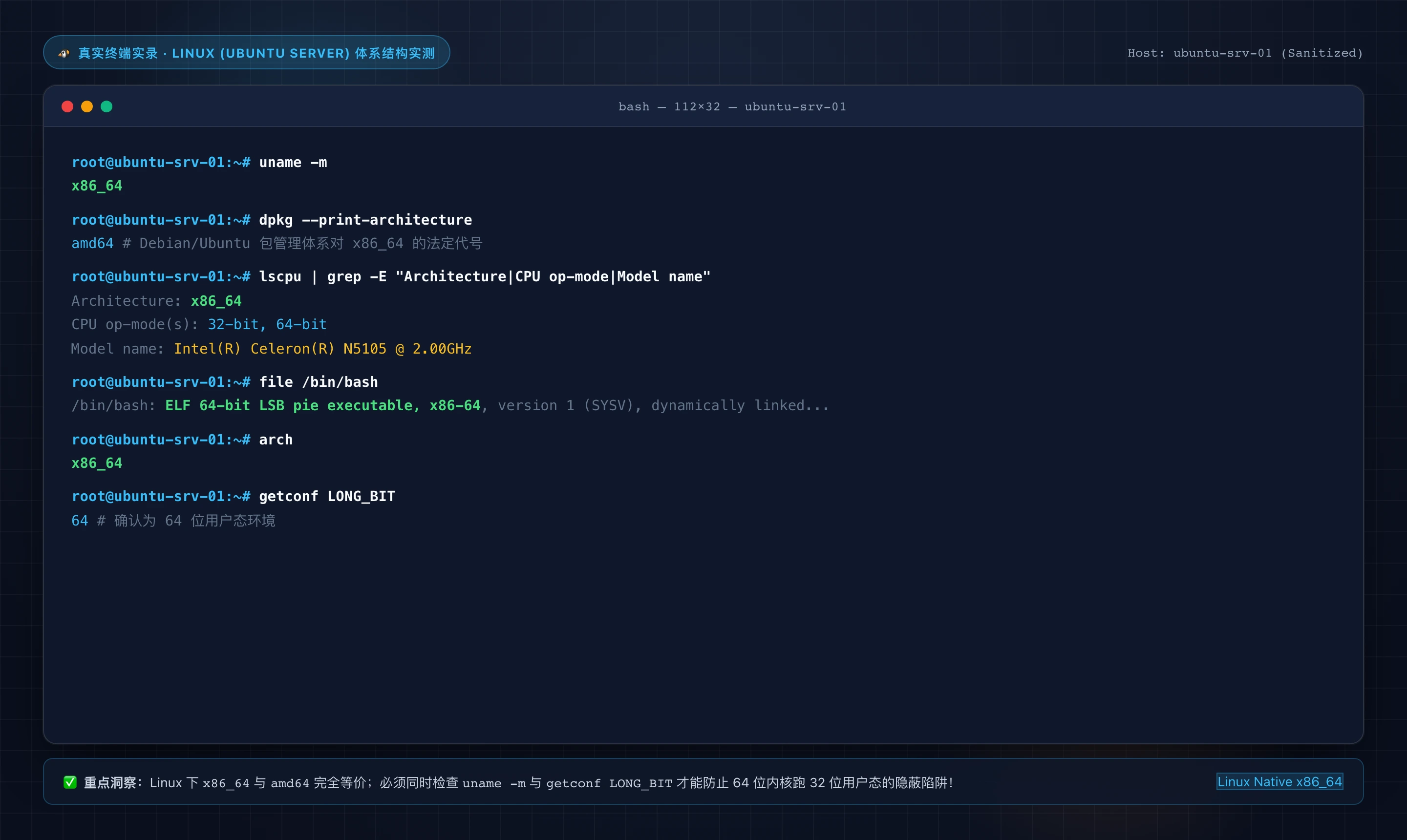The width and height of the screenshot is (1407, 840).
Task: Click the amd64 output value
Action: [x=92, y=243]
